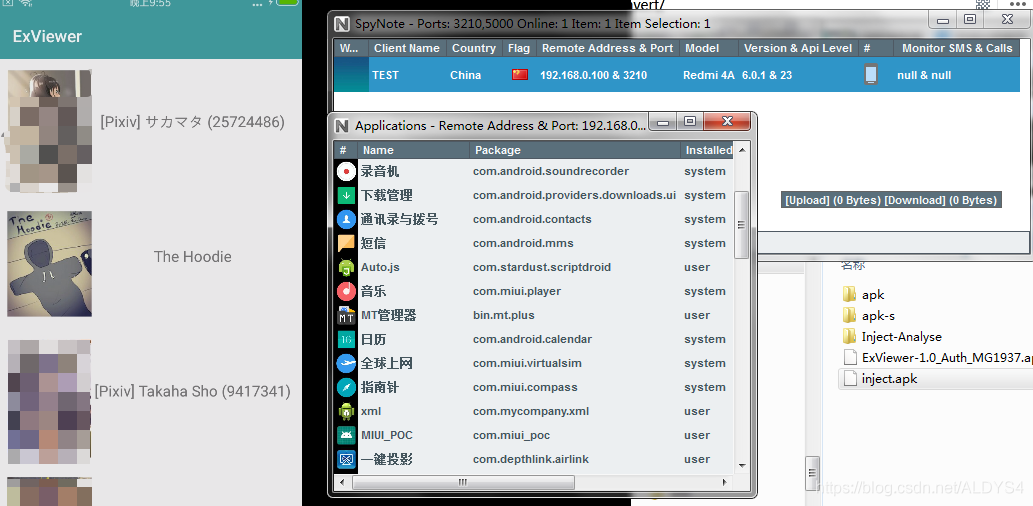Click Monitor SMS & Calls column header
The width and height of the screenshot is (1033, 506).
[957, 48]
